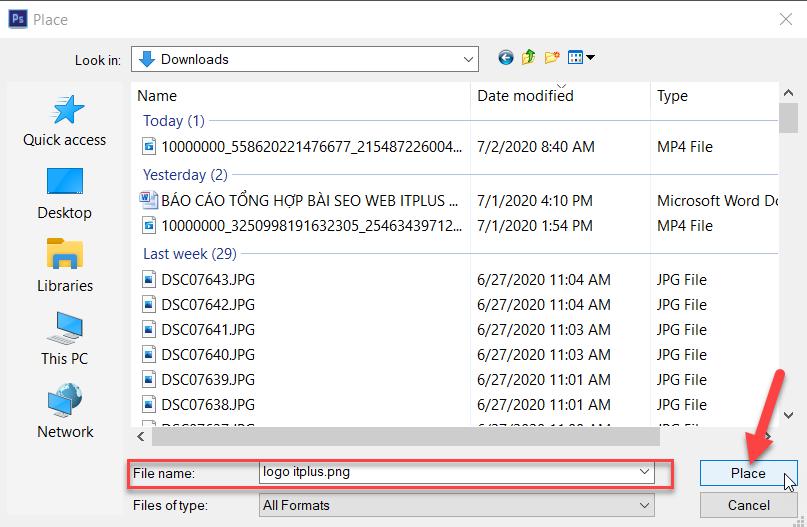This screenshot has height=527, width=807.
Task: Select This PC in the sidebar
Action: tap(65, 339)
